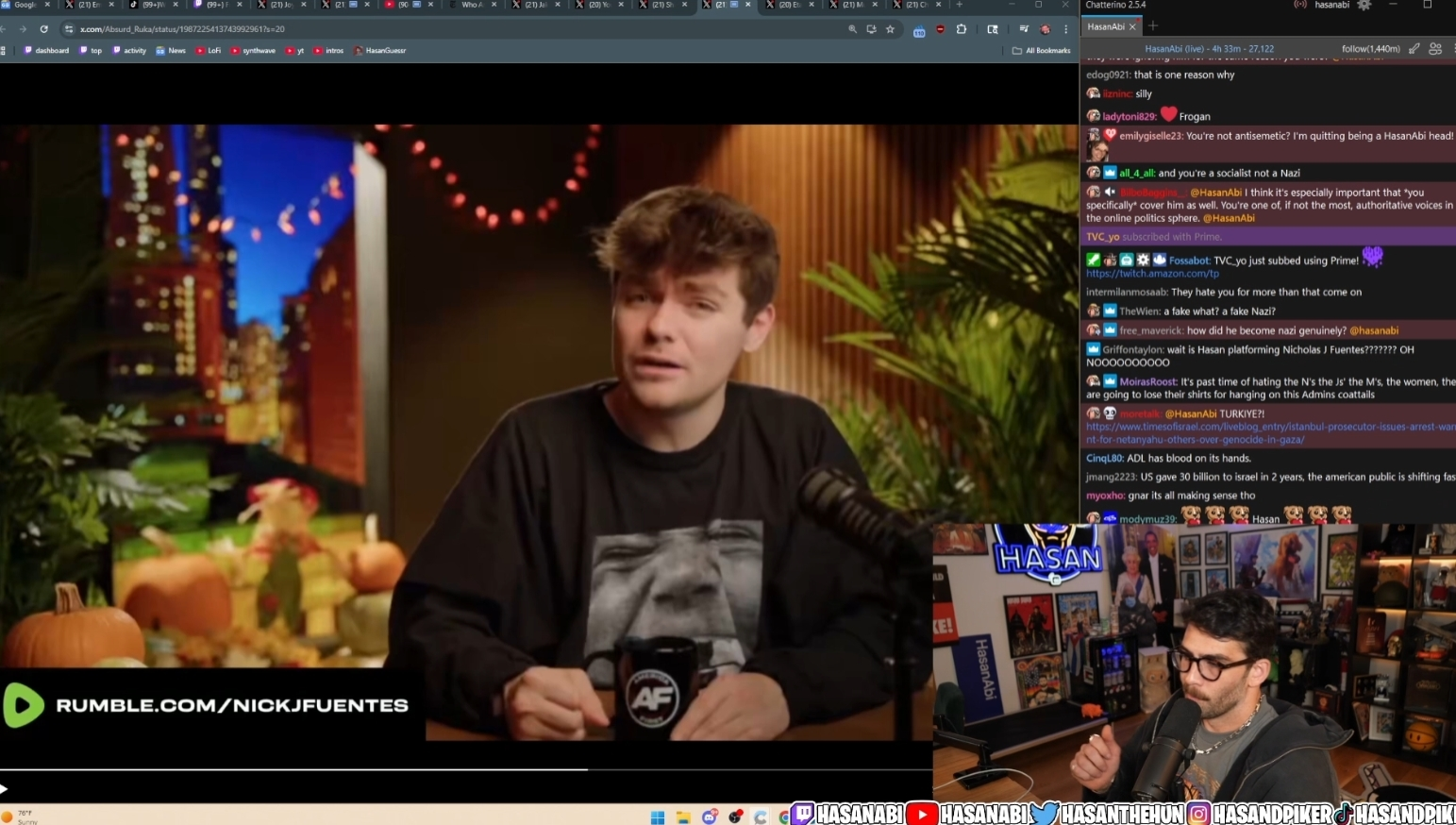Click username emilygiselle23 in chat
The width and height of the screenshot is (1456, 825).
pyautogui.click(x=1150, y=136)
